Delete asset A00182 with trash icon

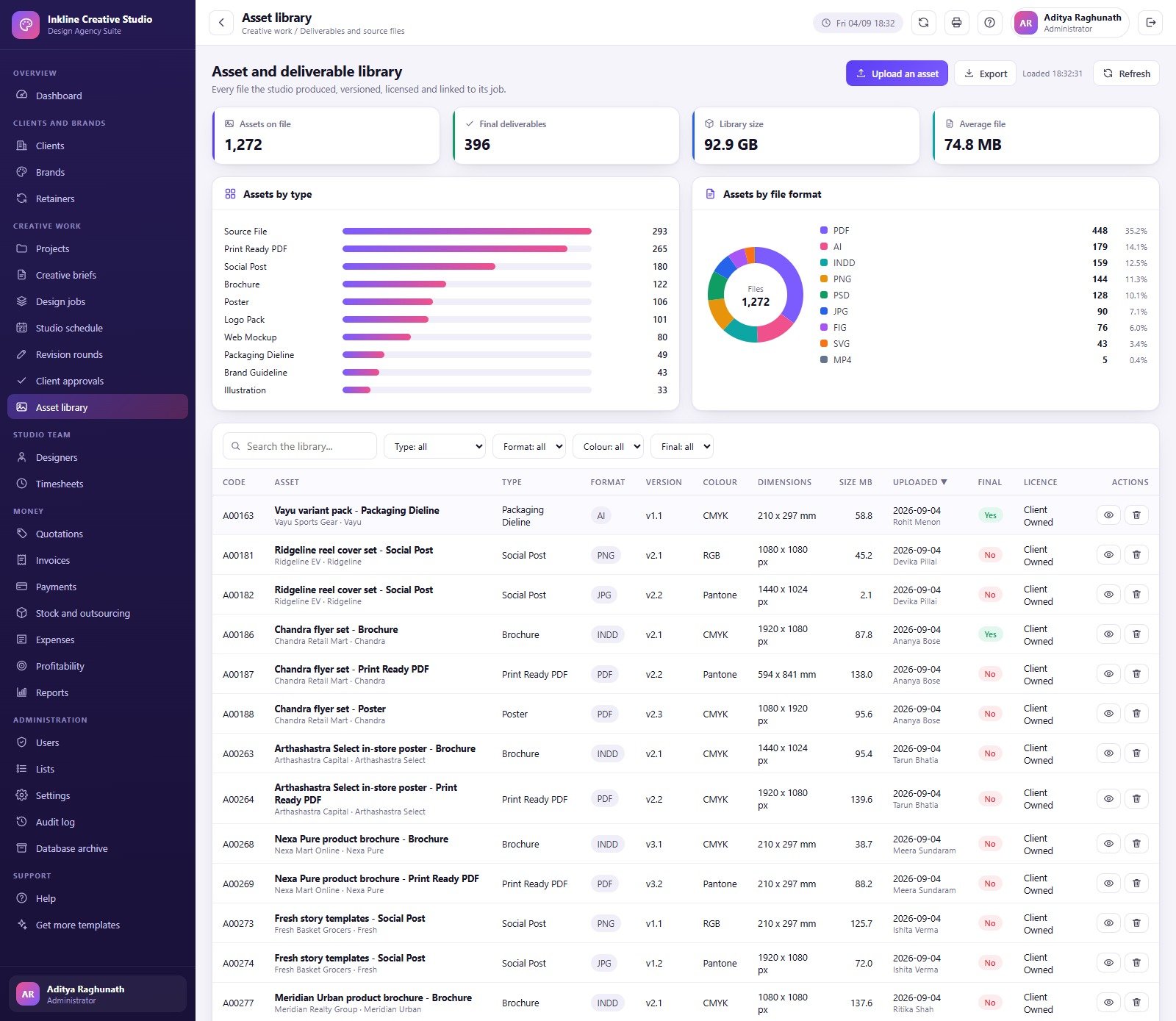click(x=1136, y=595)
